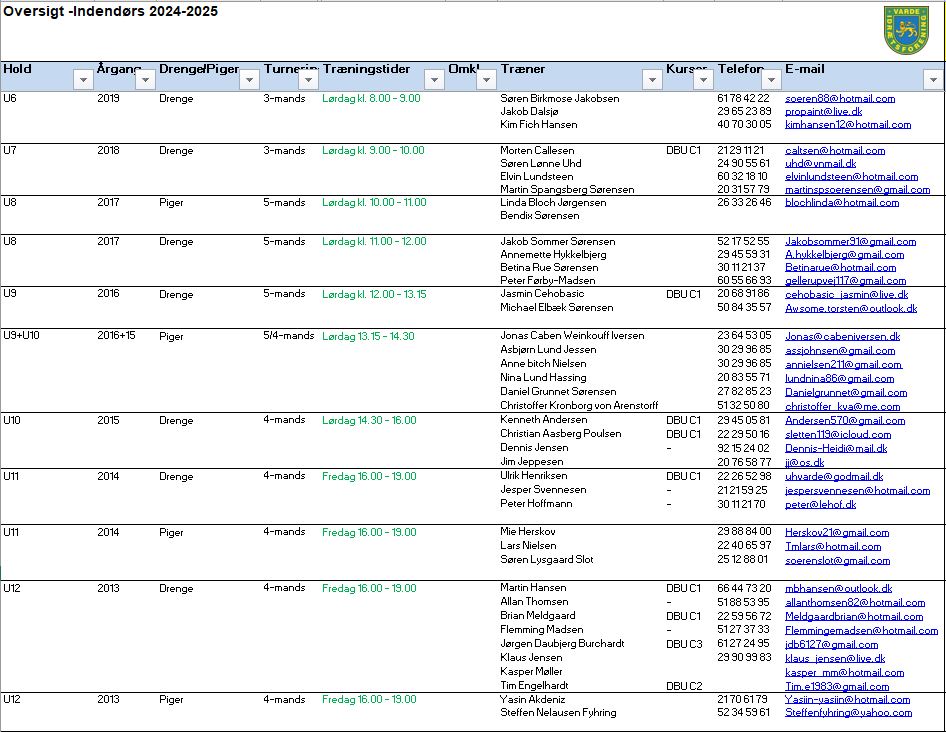Open email link uhd@vnmail.dk
The image size is (946, 732).
click(x=821, y=164)
